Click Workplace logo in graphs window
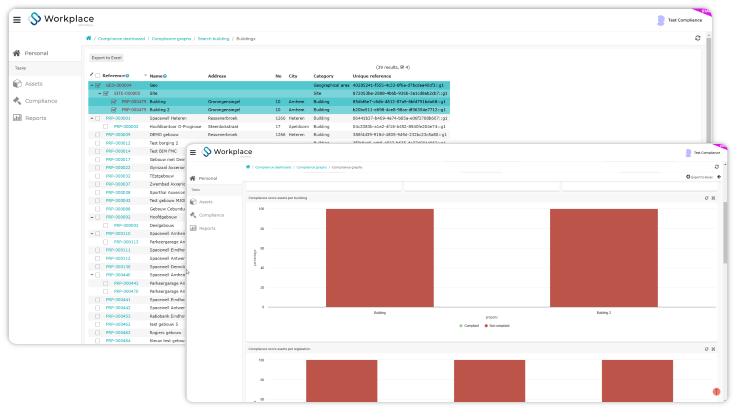The image size is (736, 410). click(227, 152)
